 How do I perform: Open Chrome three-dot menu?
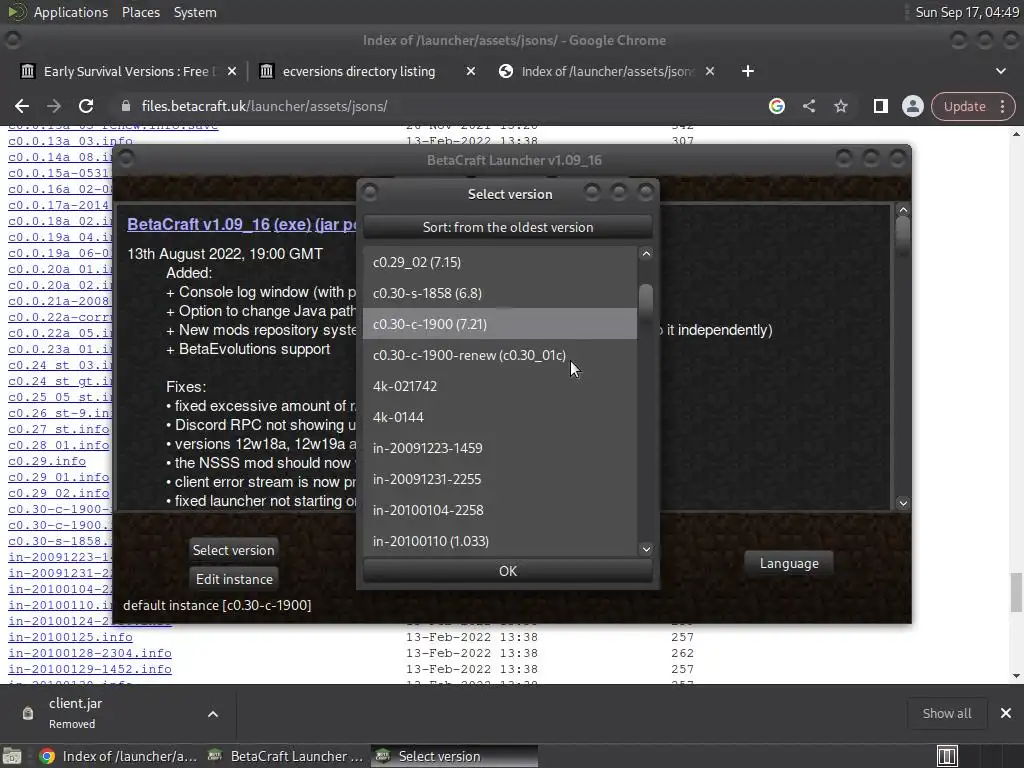click(1002, 106)
